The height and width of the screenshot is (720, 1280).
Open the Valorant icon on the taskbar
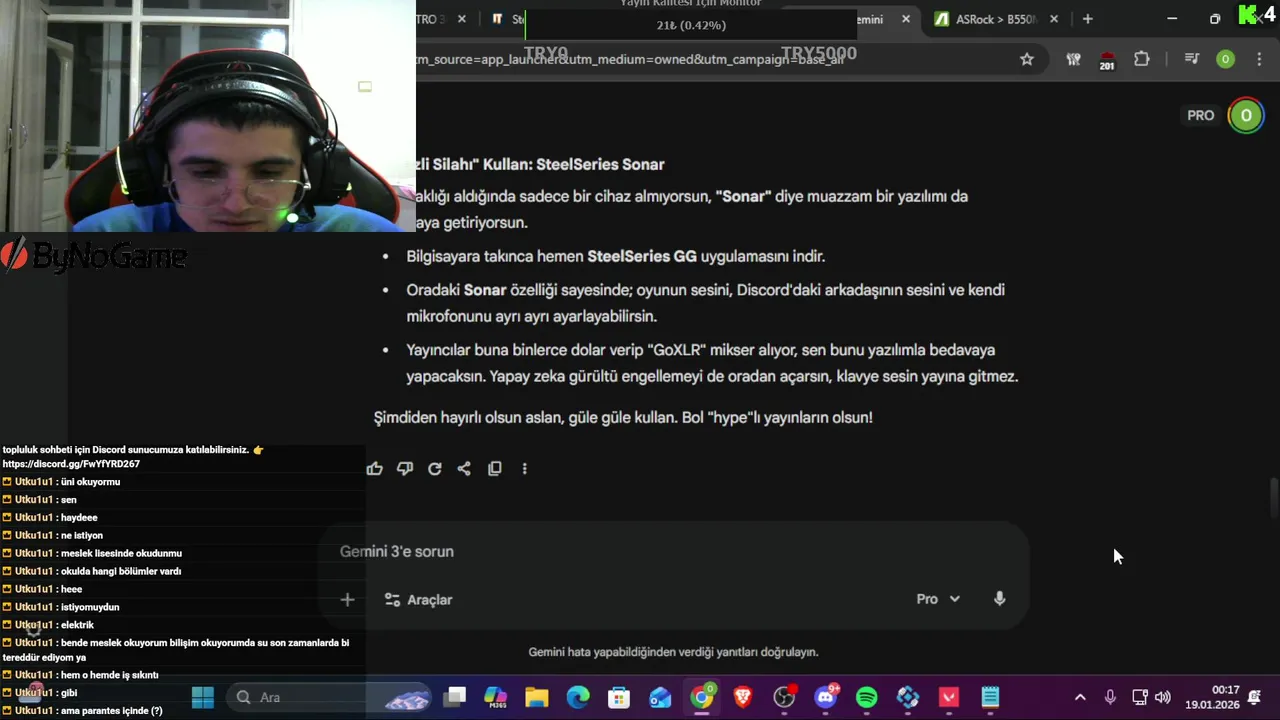[x=949, y=697]
